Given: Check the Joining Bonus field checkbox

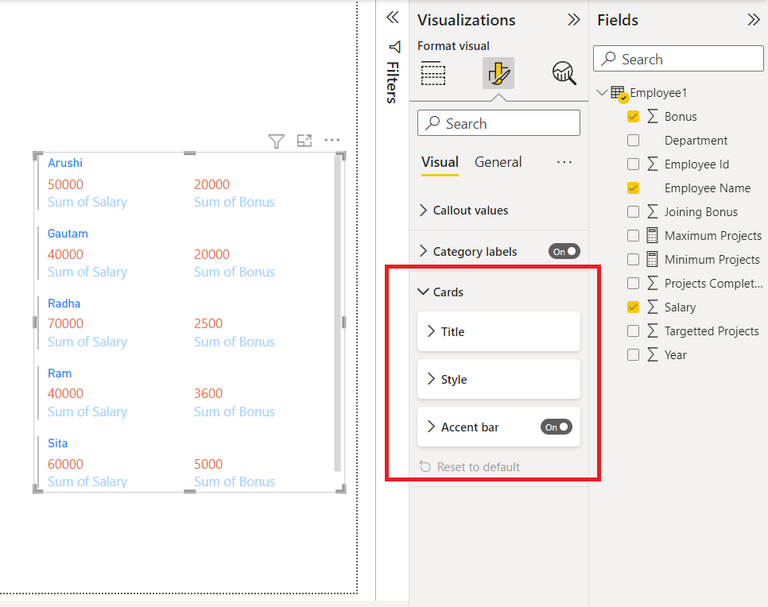Looking at the screenshot, I should (633, 212).
